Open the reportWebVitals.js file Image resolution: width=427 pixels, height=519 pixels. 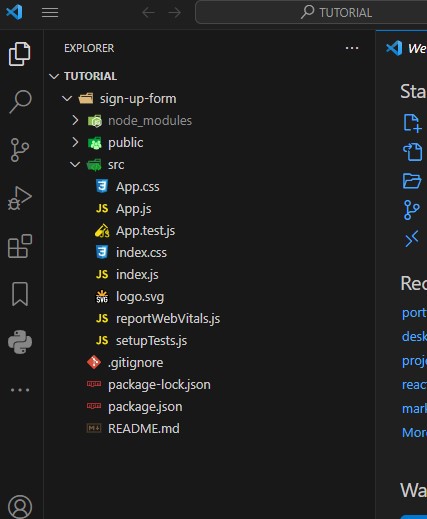209,319
